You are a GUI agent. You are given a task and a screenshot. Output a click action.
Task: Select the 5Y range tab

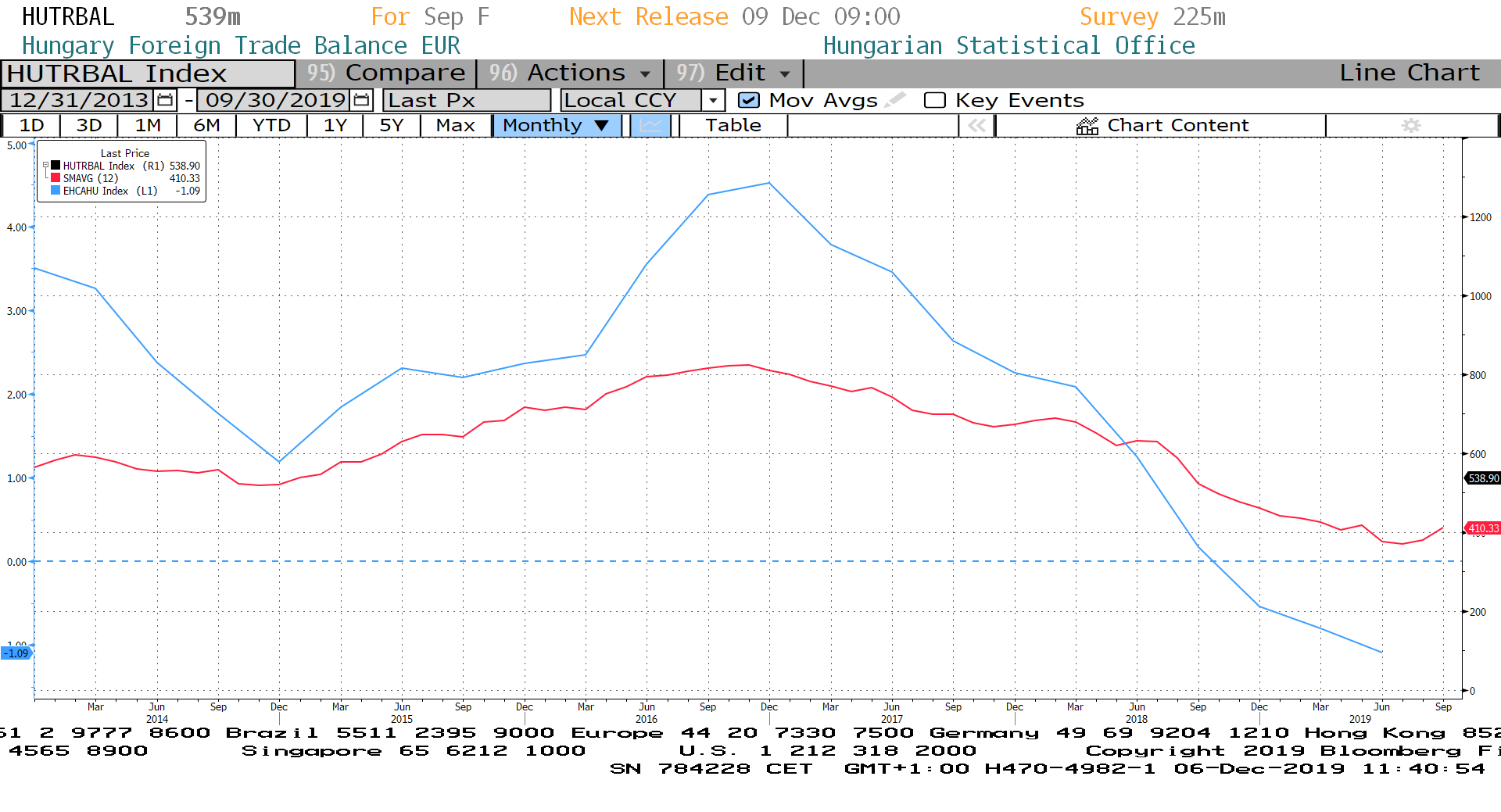pyautogui.click(x=392, y=125)
